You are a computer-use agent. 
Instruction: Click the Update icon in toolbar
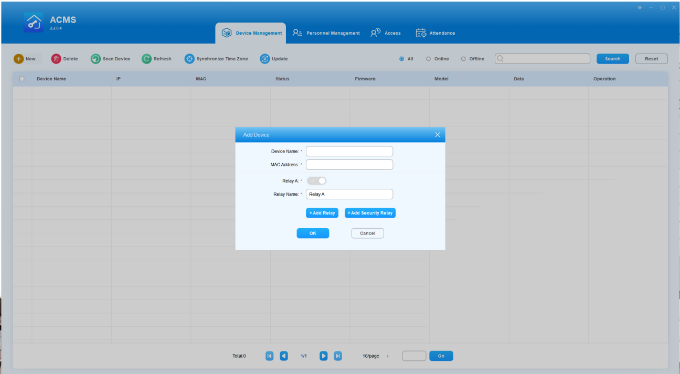tap(265, 59)
